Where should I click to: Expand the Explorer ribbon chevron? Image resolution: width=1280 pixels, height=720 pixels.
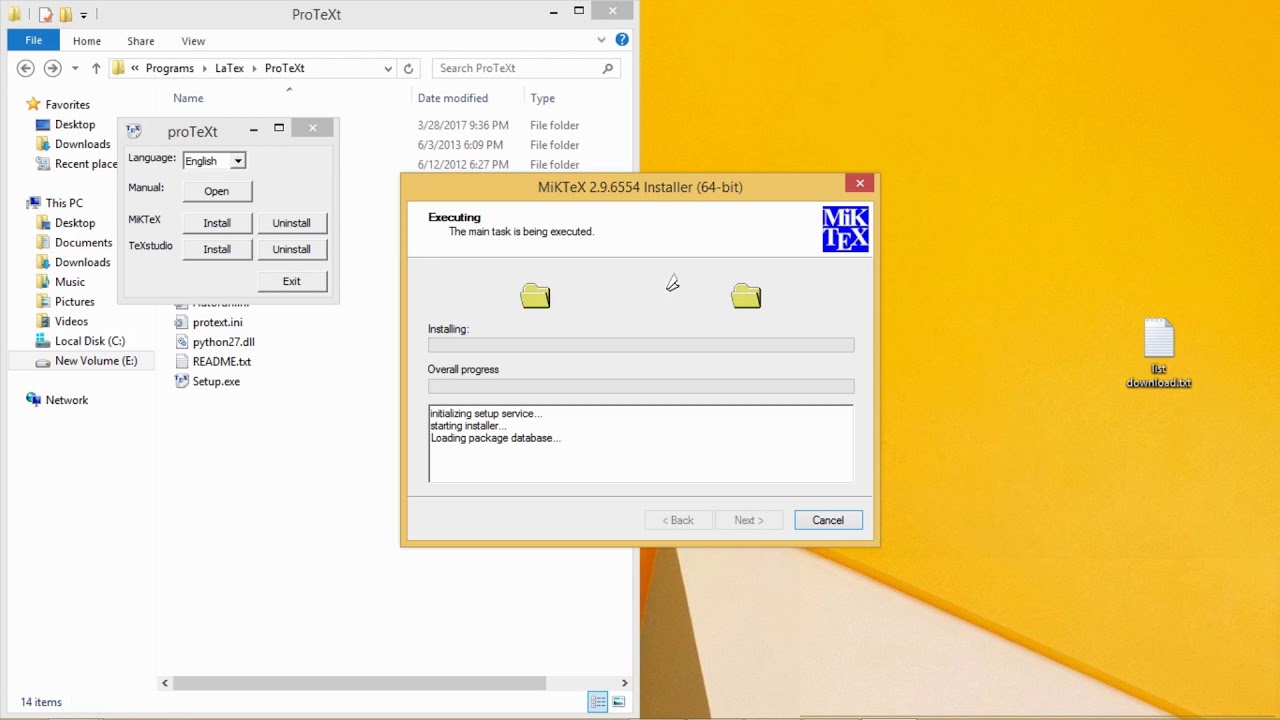[601, 40]
